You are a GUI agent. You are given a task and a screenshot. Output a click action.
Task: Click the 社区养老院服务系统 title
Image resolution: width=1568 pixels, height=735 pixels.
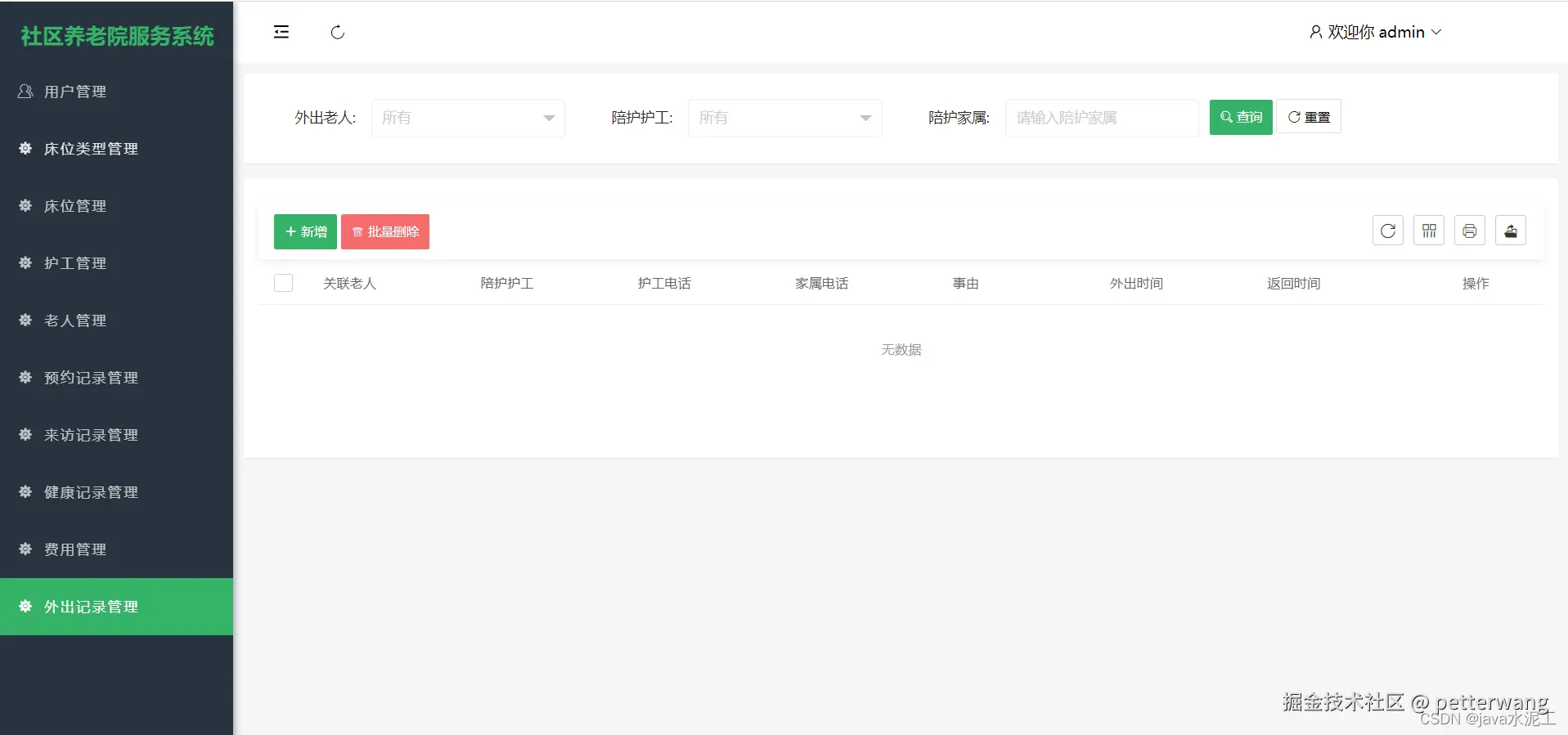click(117, 36)
